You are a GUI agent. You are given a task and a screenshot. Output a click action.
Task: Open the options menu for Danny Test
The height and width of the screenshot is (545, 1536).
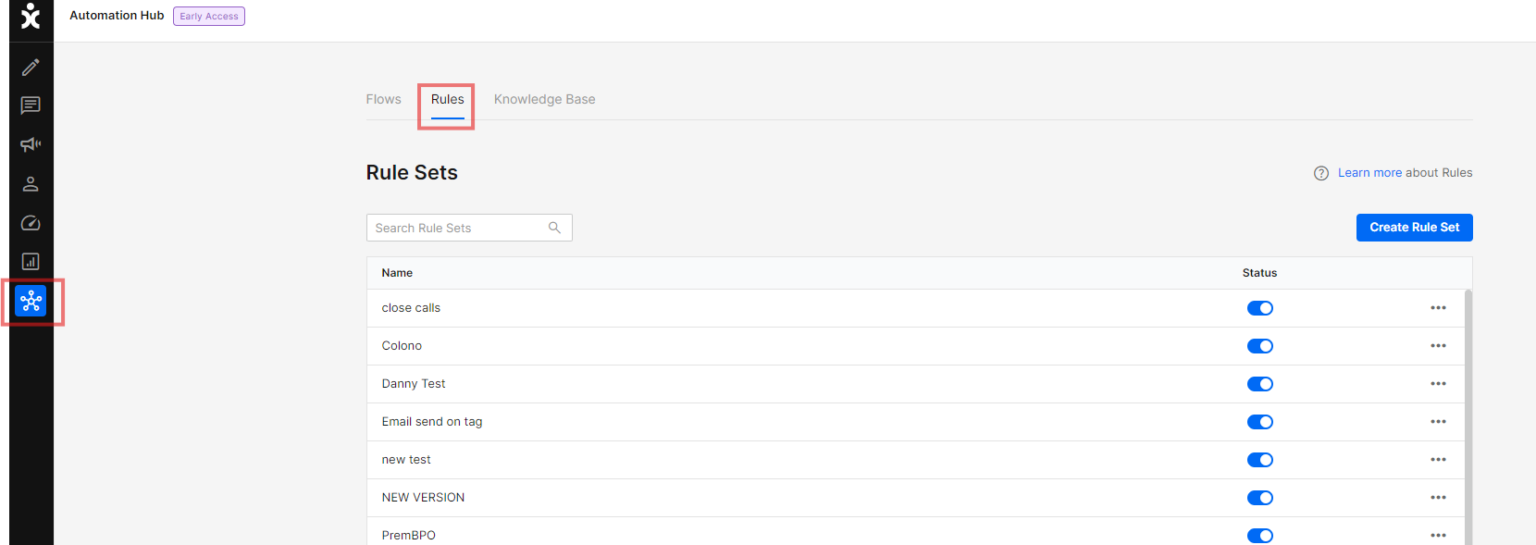[x=1438, y=384]
